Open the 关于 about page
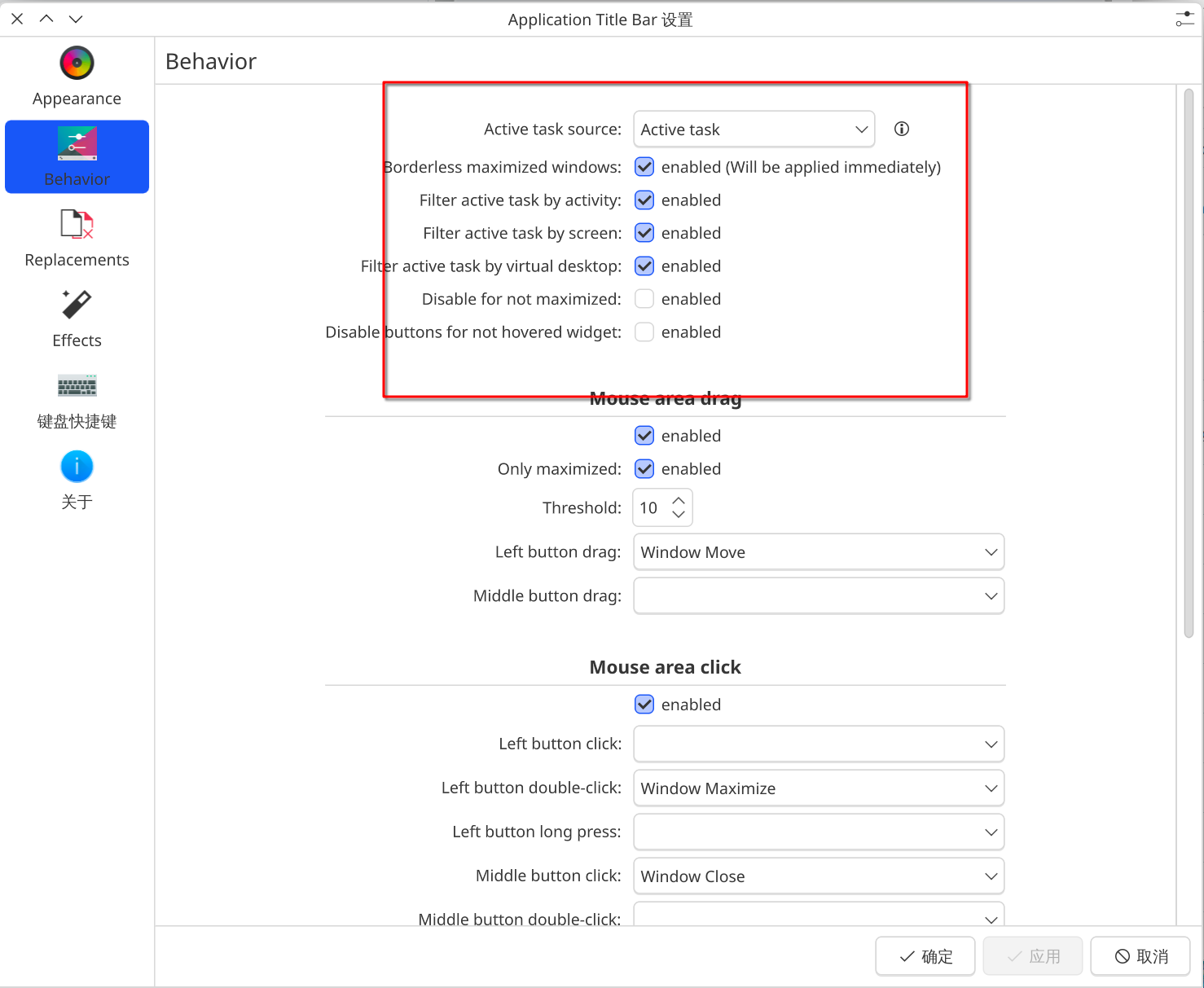Screen dimensions: 1204x988 tap(77, 480)
